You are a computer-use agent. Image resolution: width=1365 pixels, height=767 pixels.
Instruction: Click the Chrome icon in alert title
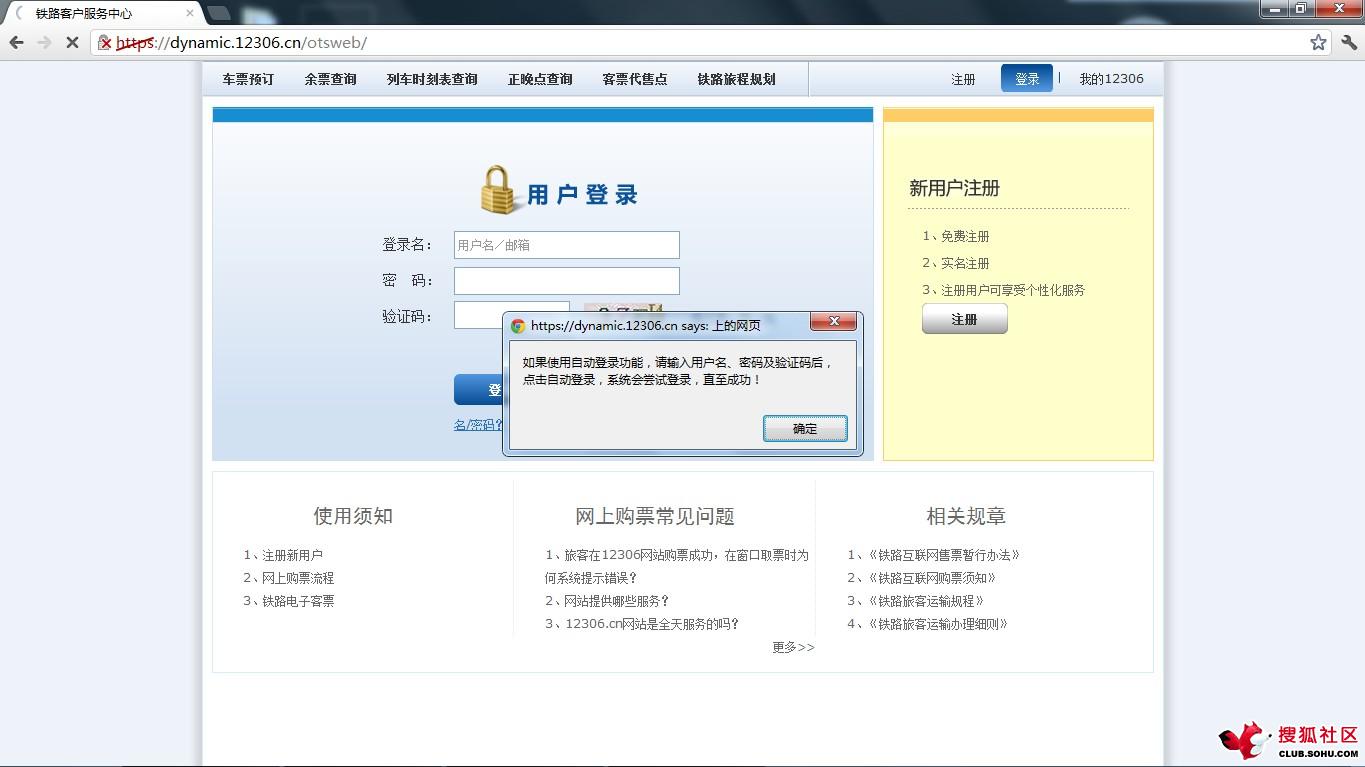tap(518, 326)
